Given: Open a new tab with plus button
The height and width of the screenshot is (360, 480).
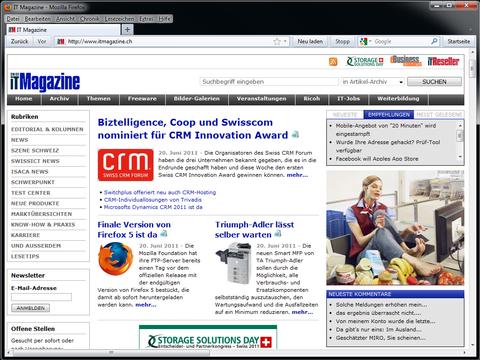Looking at the screenshot, I should (127, 30).
